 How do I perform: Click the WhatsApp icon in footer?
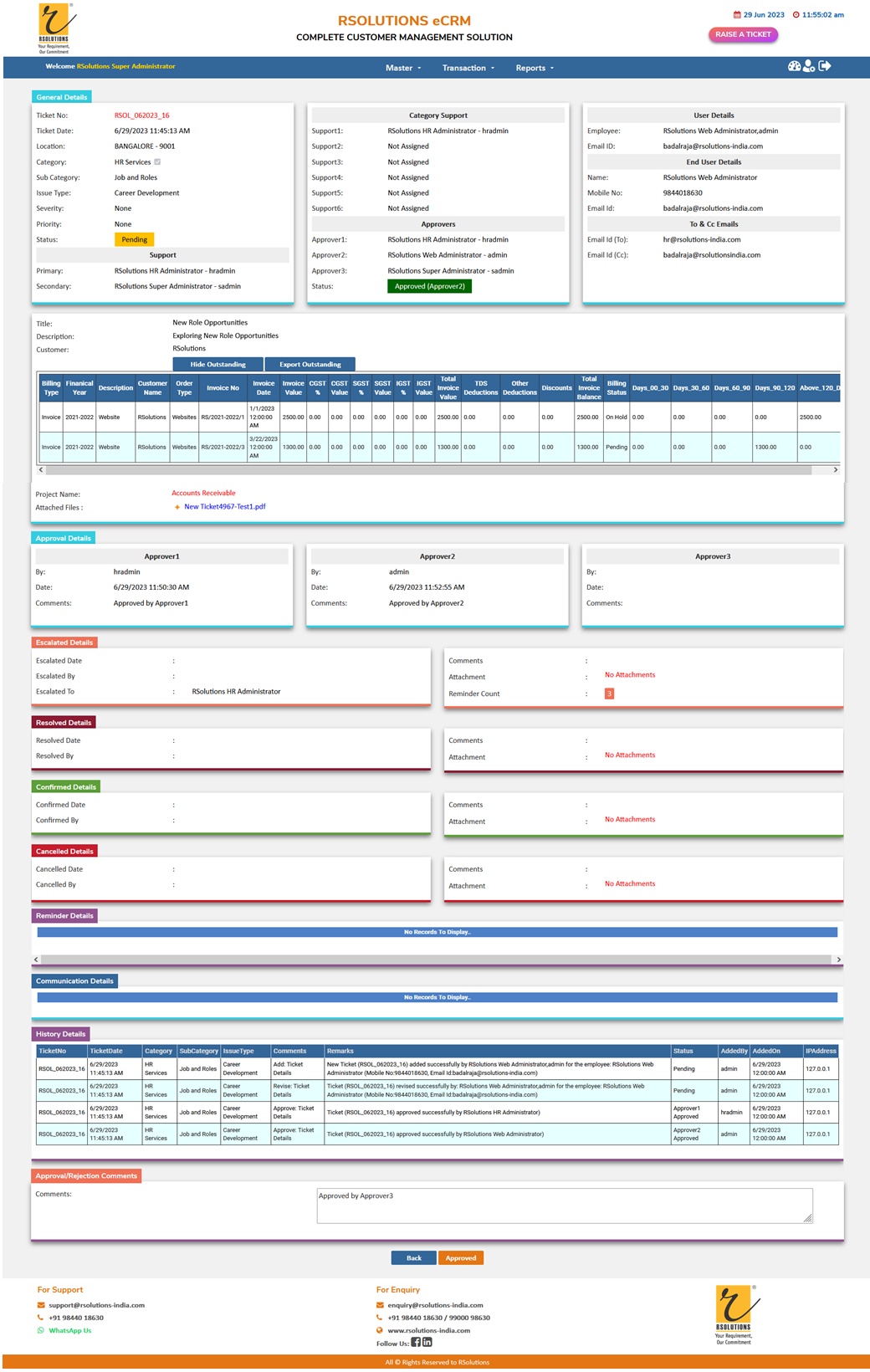[41, 1330]
